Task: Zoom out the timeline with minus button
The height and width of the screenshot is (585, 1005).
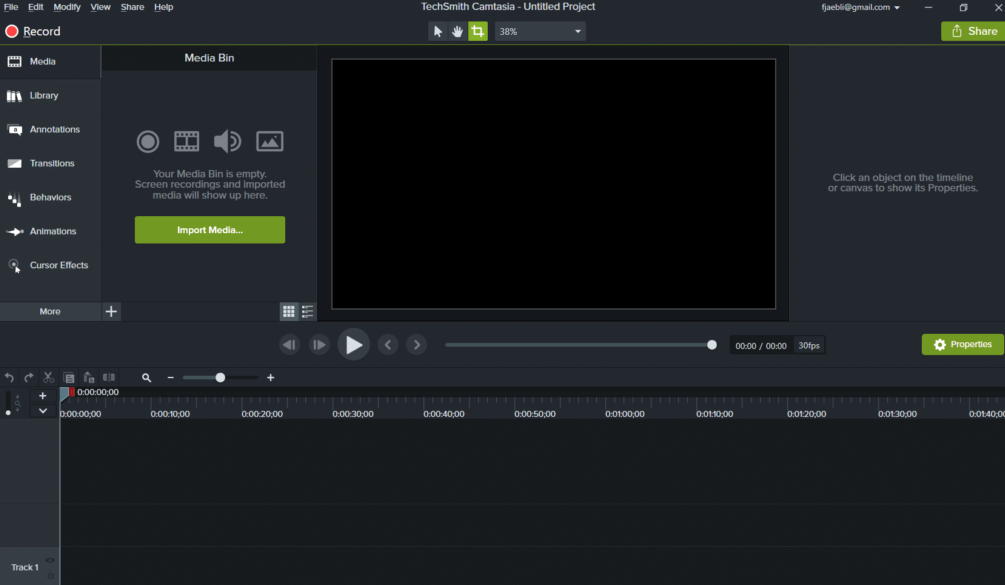Action: 170,377
